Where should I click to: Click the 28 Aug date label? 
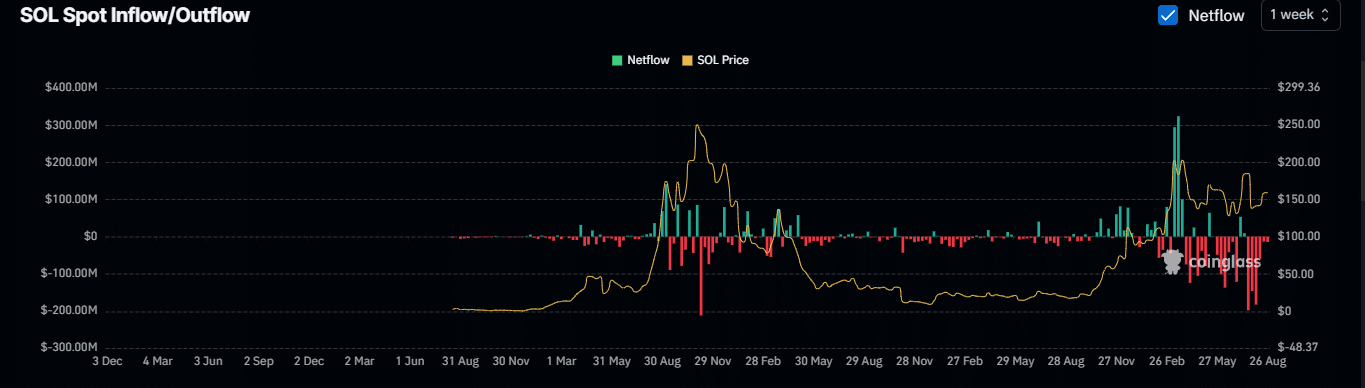coord(1067,362)
